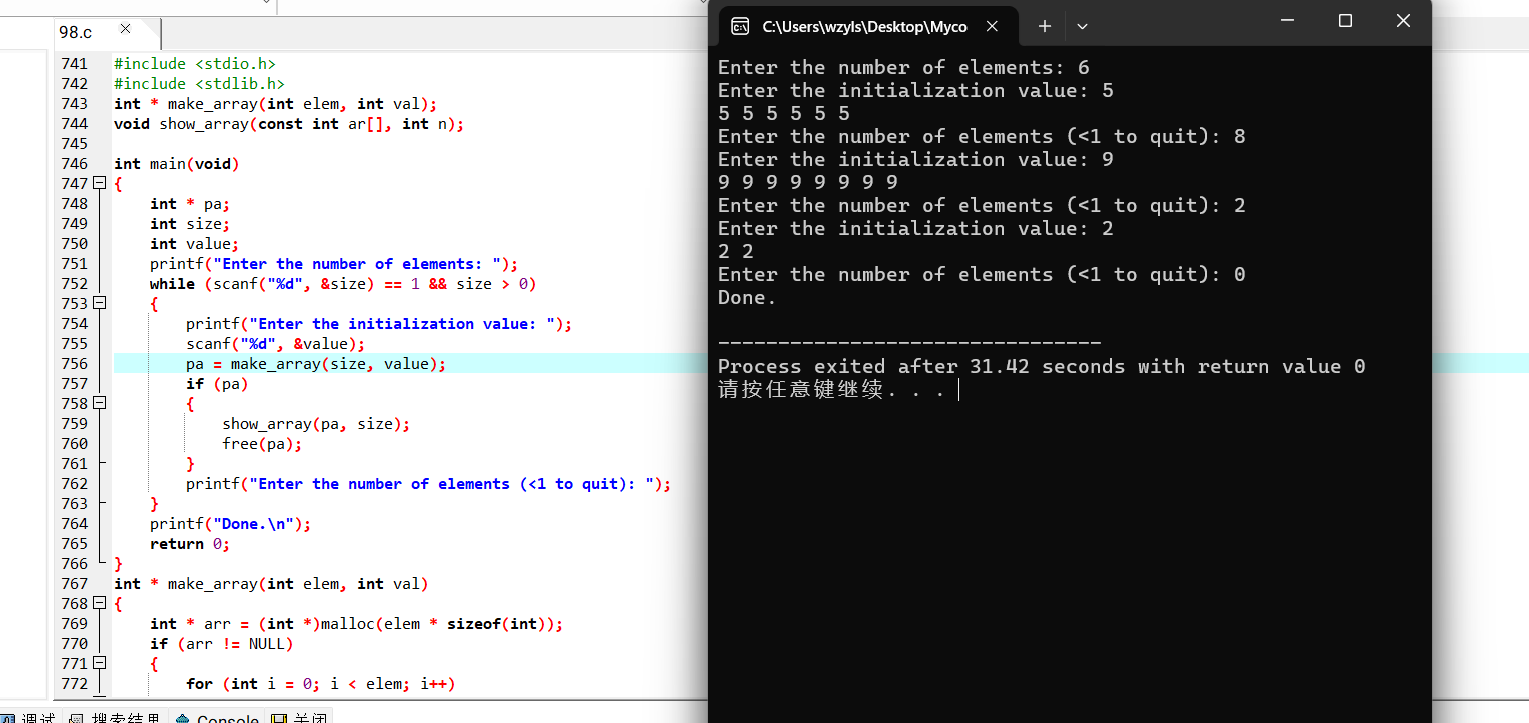Viewport: 1529px width, 723px height.
Task: Click the void show_array prototype line
Action: (289, 124)
